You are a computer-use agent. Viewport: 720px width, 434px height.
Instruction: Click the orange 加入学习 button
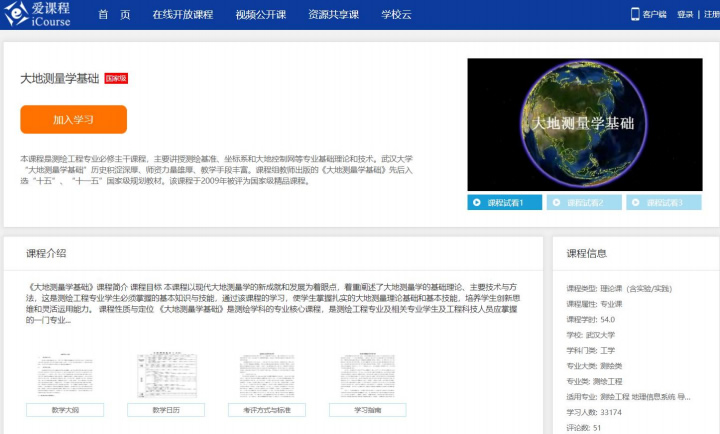tap(73, 119)
